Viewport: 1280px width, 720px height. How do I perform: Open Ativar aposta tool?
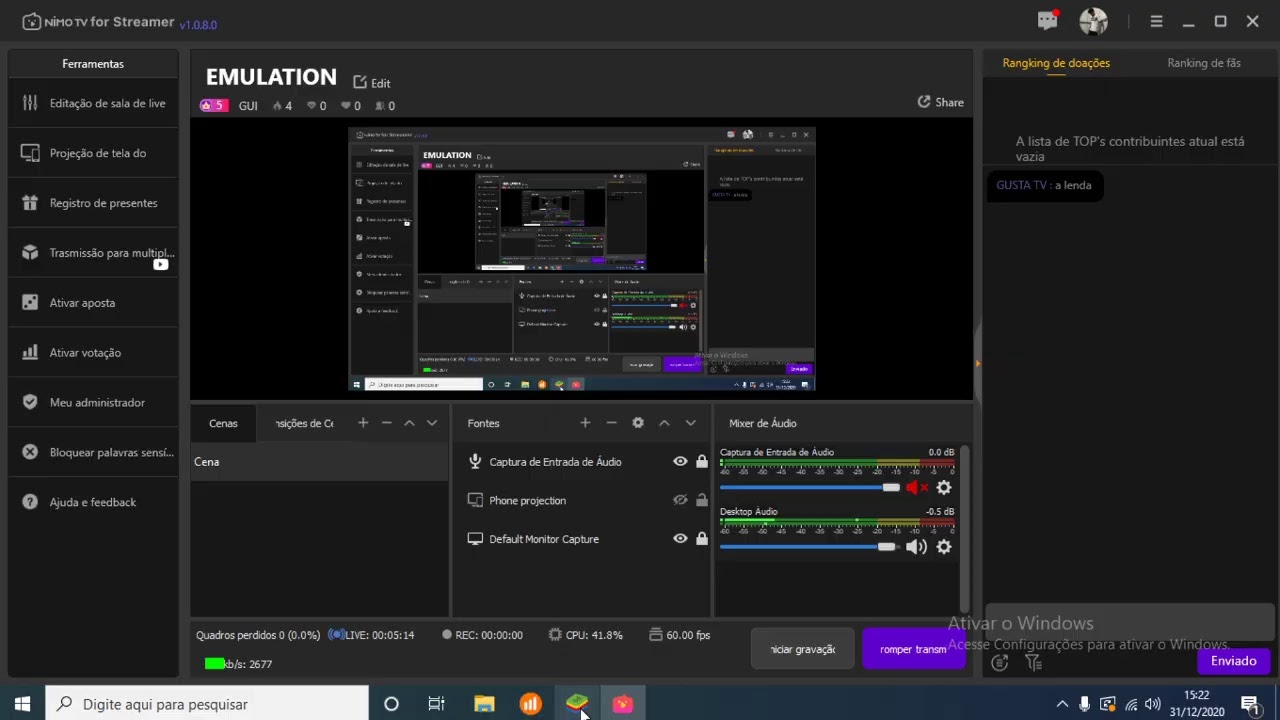click(93, 303)
